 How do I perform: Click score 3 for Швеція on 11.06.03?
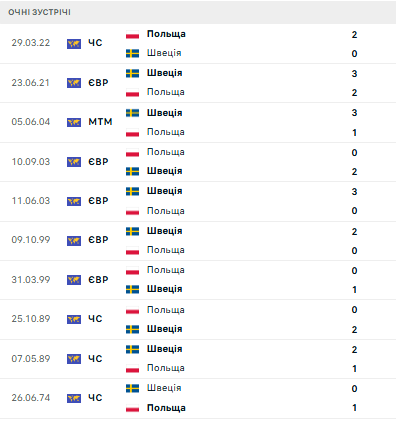click(x=354, y=192)
